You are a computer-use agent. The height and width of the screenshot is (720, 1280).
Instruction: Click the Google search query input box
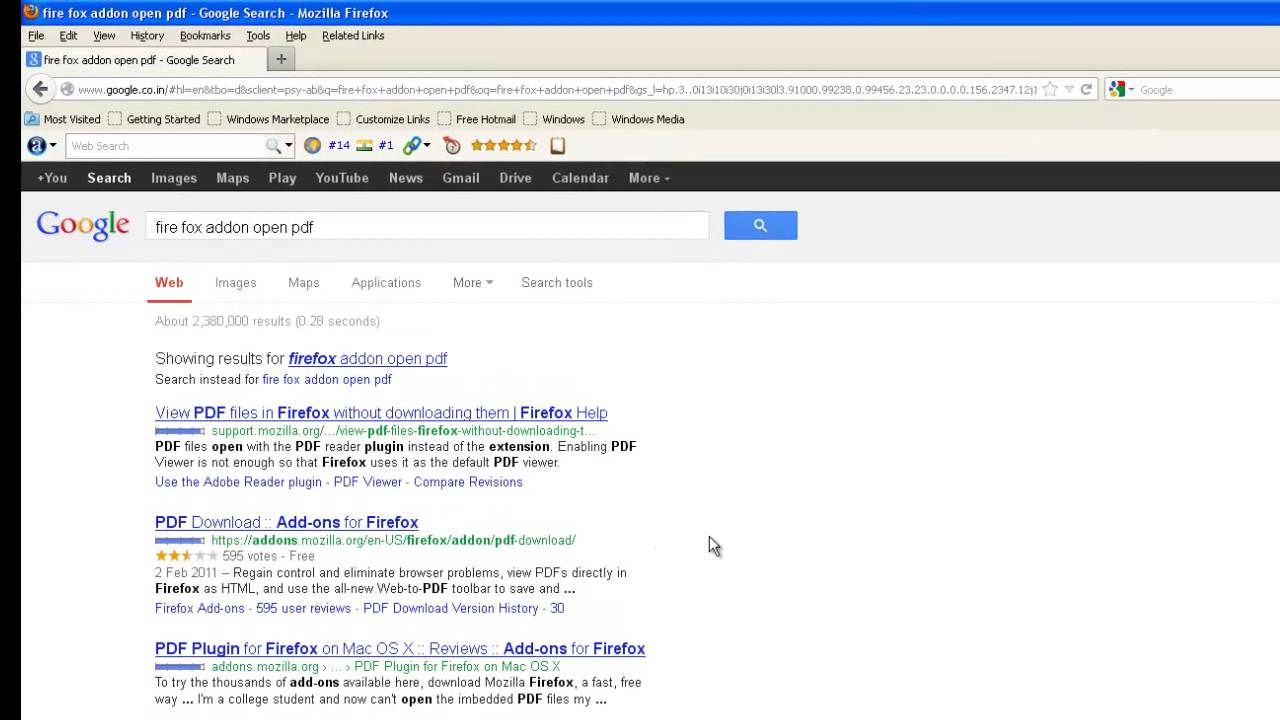click(x=427, y=227)
